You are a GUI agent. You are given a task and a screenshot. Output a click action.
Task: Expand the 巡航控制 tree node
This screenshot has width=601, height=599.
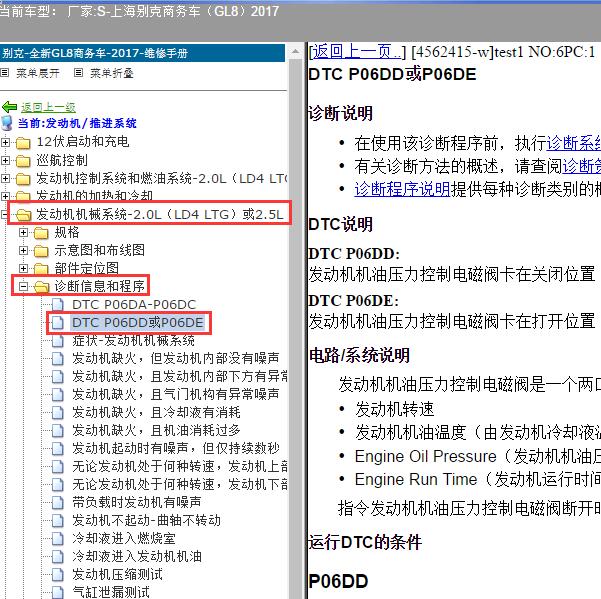point(5,161)
